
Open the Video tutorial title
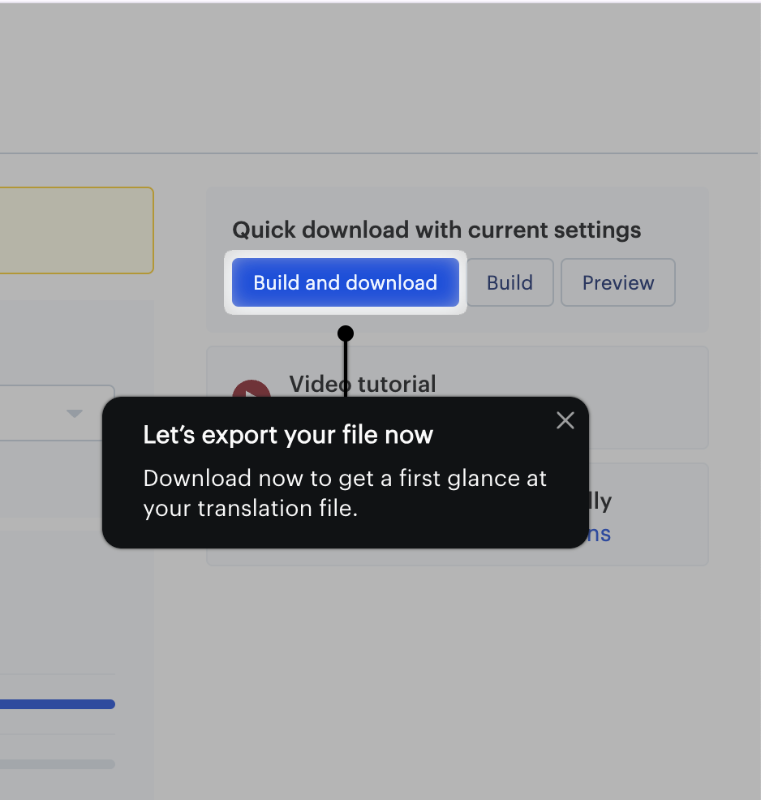pyautogui.click(x=363, y=384)
